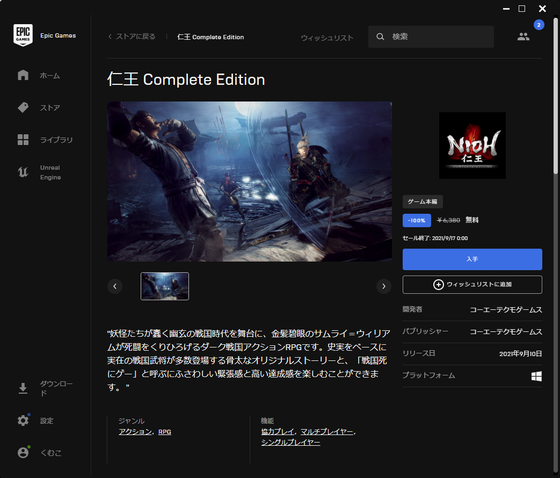Click the release date 2021年9月10日
560x478 pixels.
(520, 354)
